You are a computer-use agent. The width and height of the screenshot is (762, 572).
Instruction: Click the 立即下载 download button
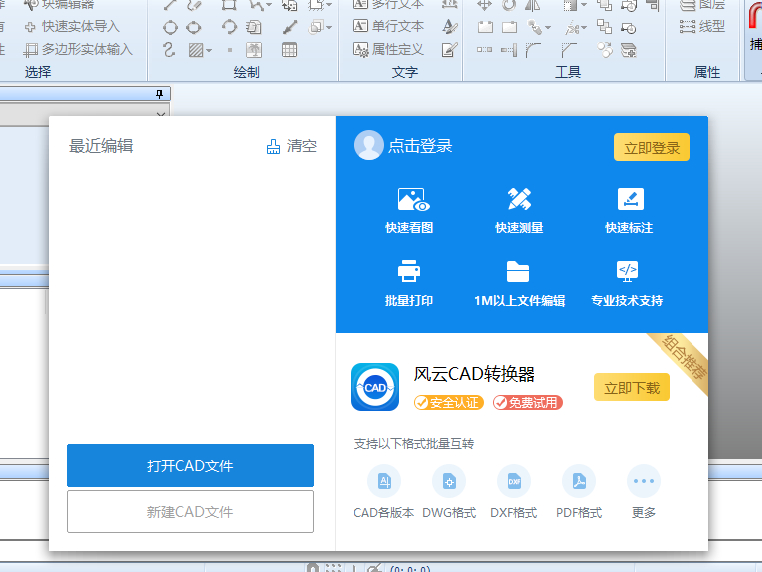pos(632,387)
